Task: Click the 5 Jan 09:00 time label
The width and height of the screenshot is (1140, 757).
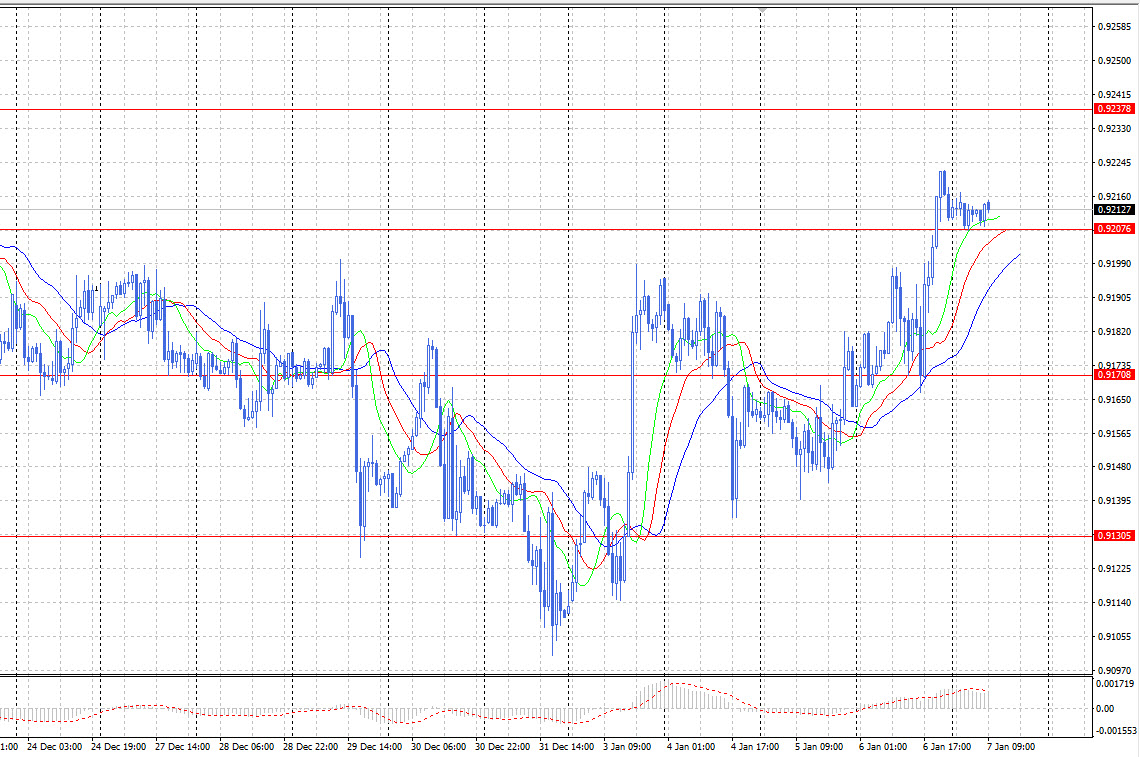Action: 819,747
